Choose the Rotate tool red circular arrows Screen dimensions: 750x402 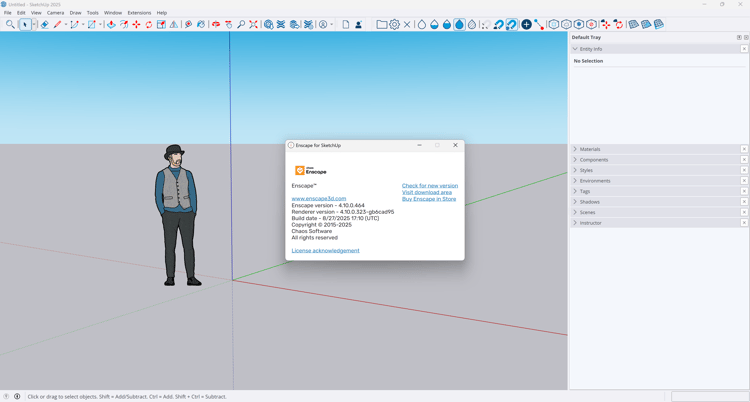click(x=149, y=24)
